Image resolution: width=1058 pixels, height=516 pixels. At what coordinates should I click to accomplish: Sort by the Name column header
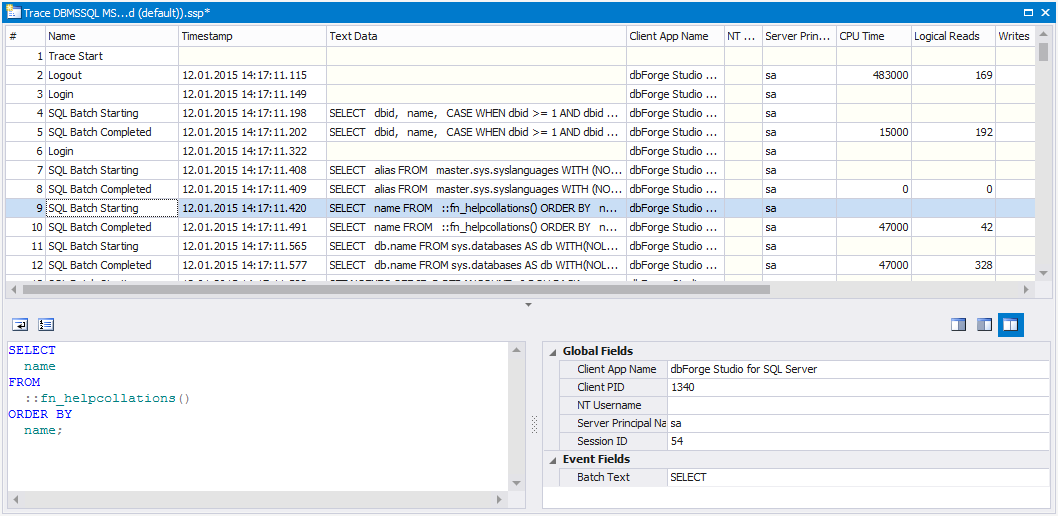coord(112,36)
